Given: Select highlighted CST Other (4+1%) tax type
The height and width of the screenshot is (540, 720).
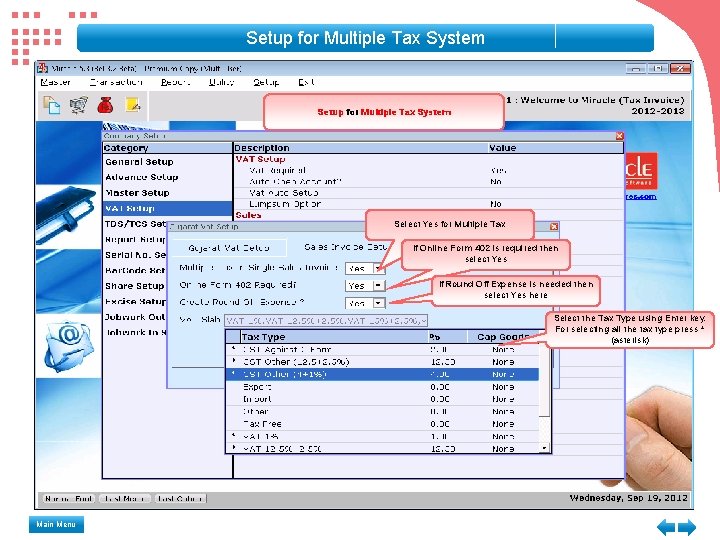Looking at the screenshot, I should point(382,374).
